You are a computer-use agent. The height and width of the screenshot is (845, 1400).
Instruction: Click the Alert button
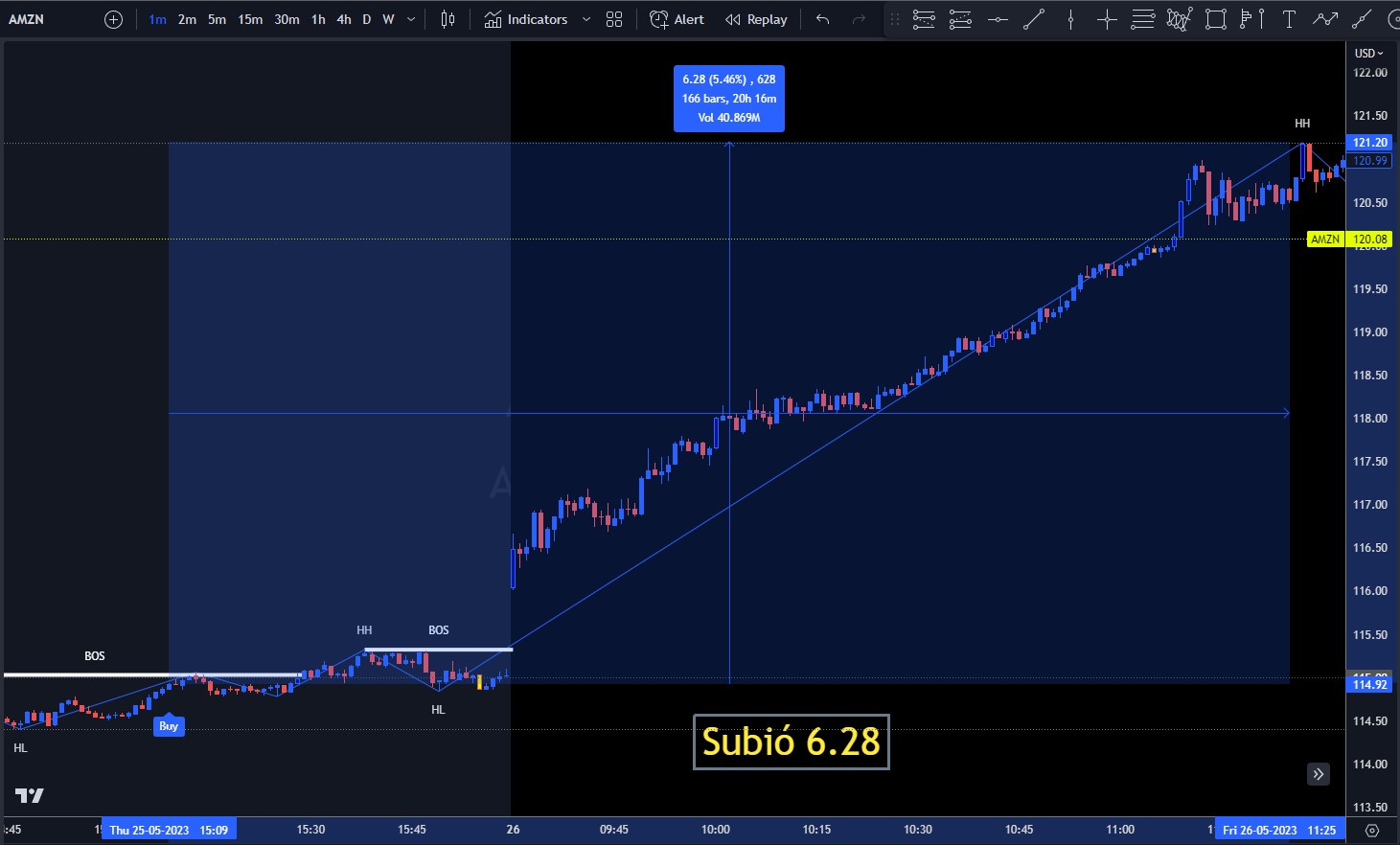coord(677,19)
